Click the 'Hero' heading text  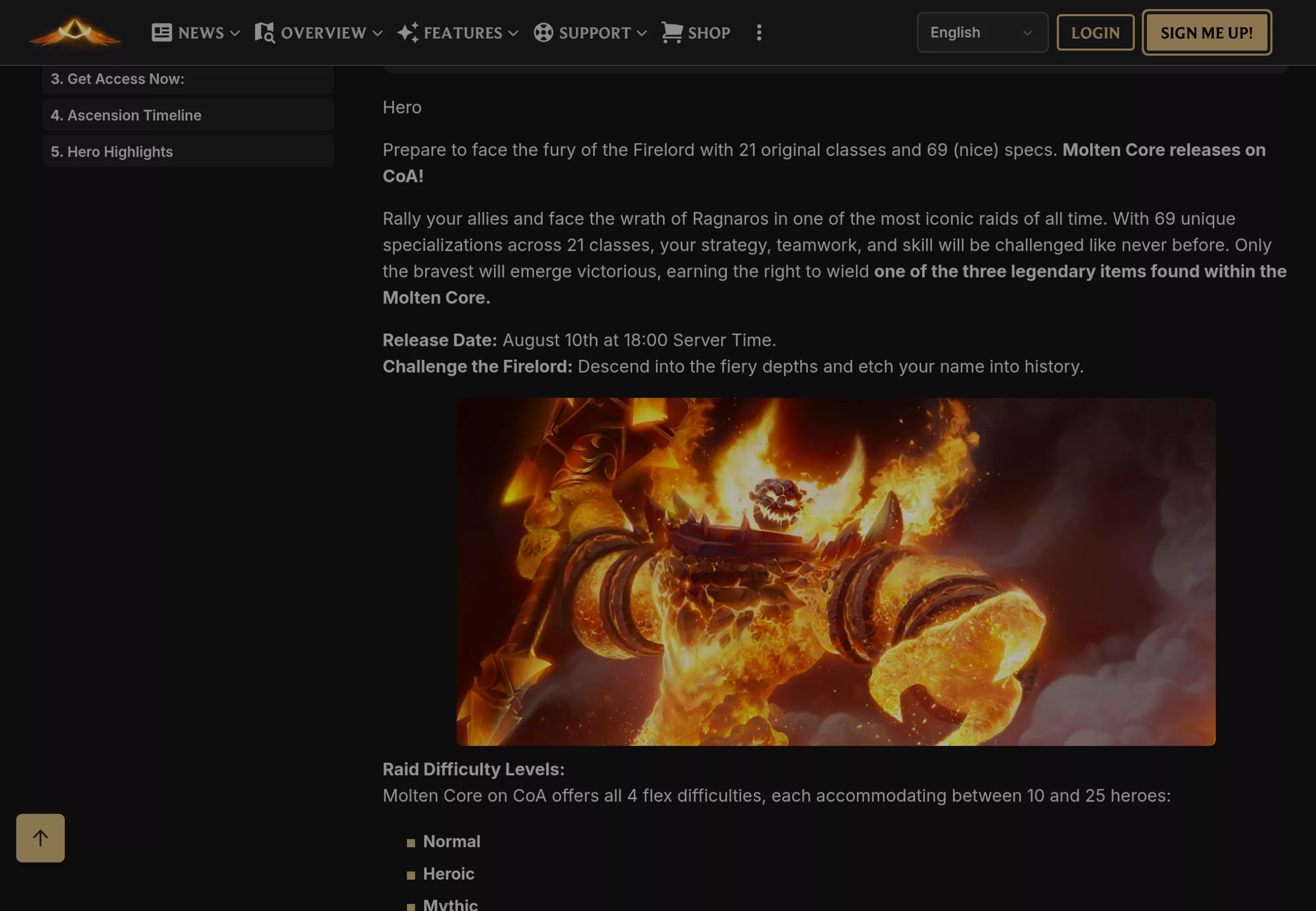(x=402, y=107)
